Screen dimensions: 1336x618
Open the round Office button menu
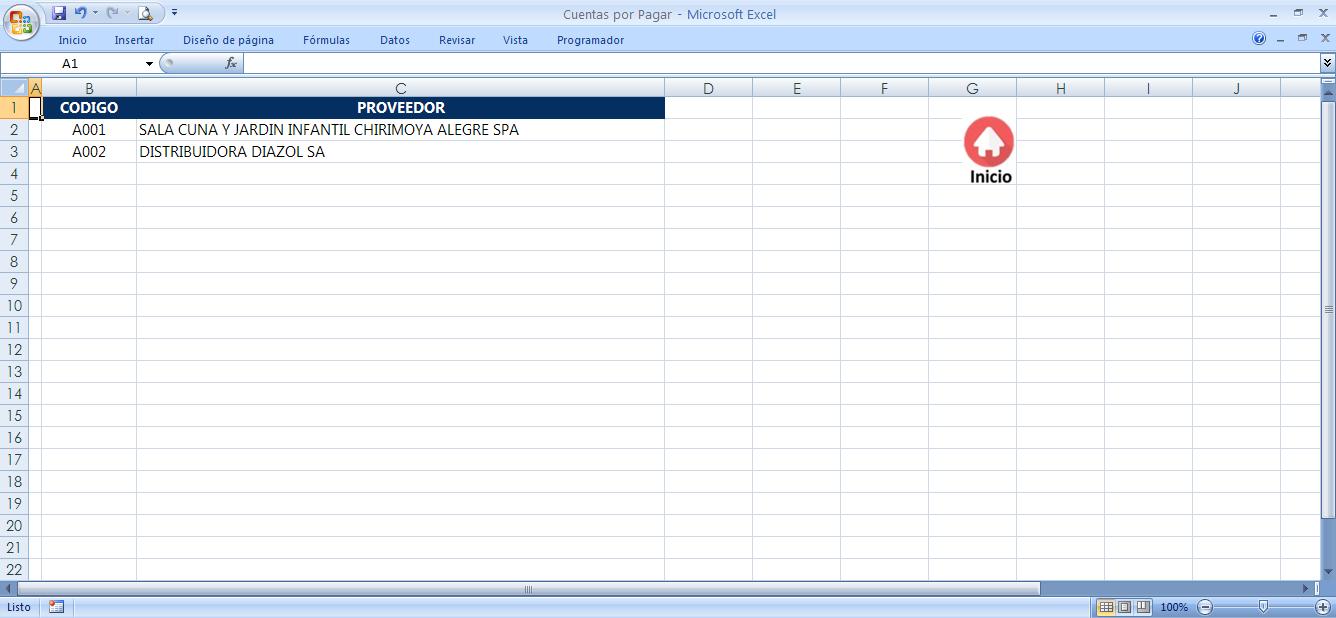(21, 22)
